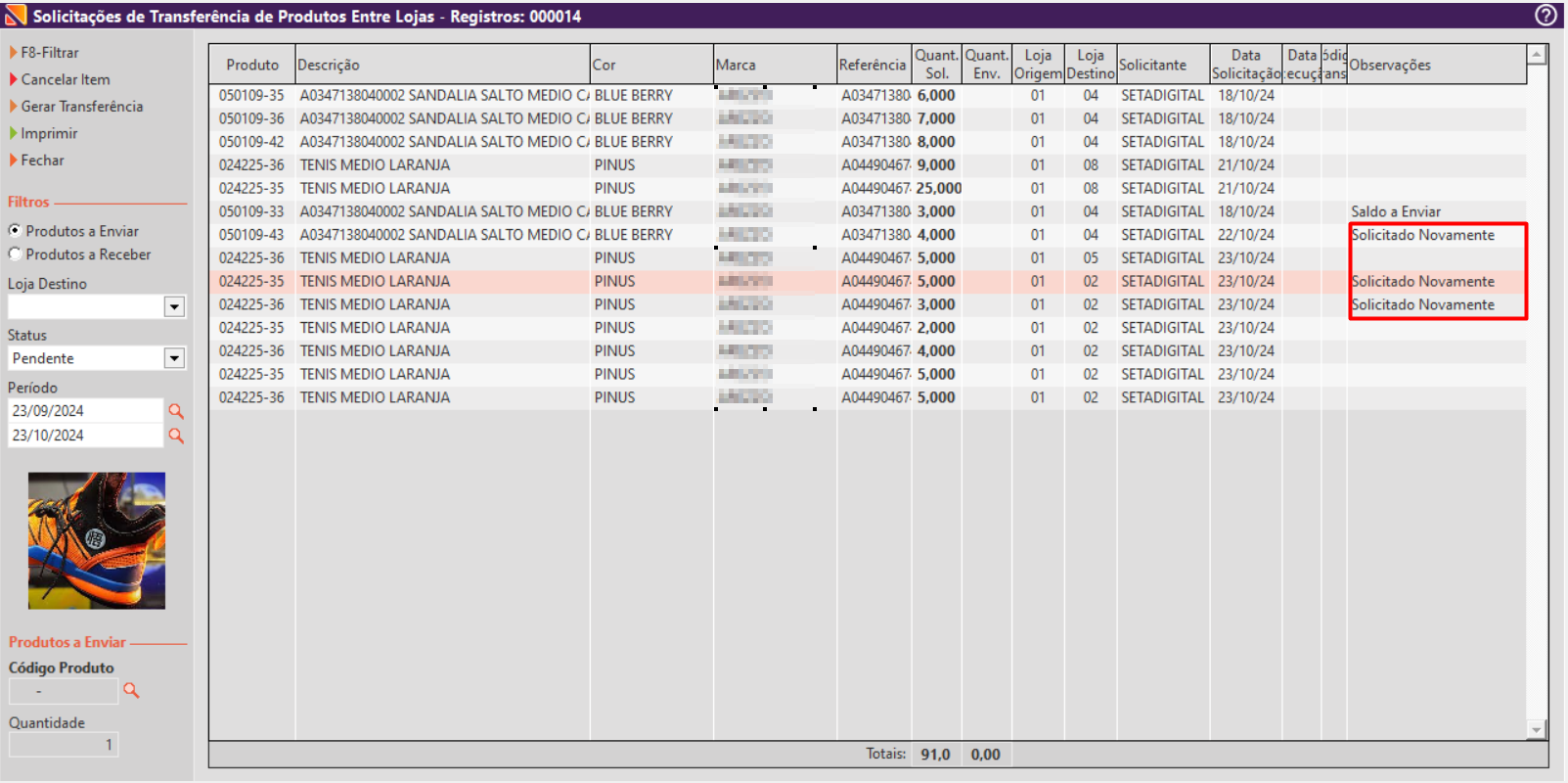Click the start date search magnifier
Image resolution: width=1568 pixels, height=783 pixels.
pyautogui.click(x=176, y=411)
